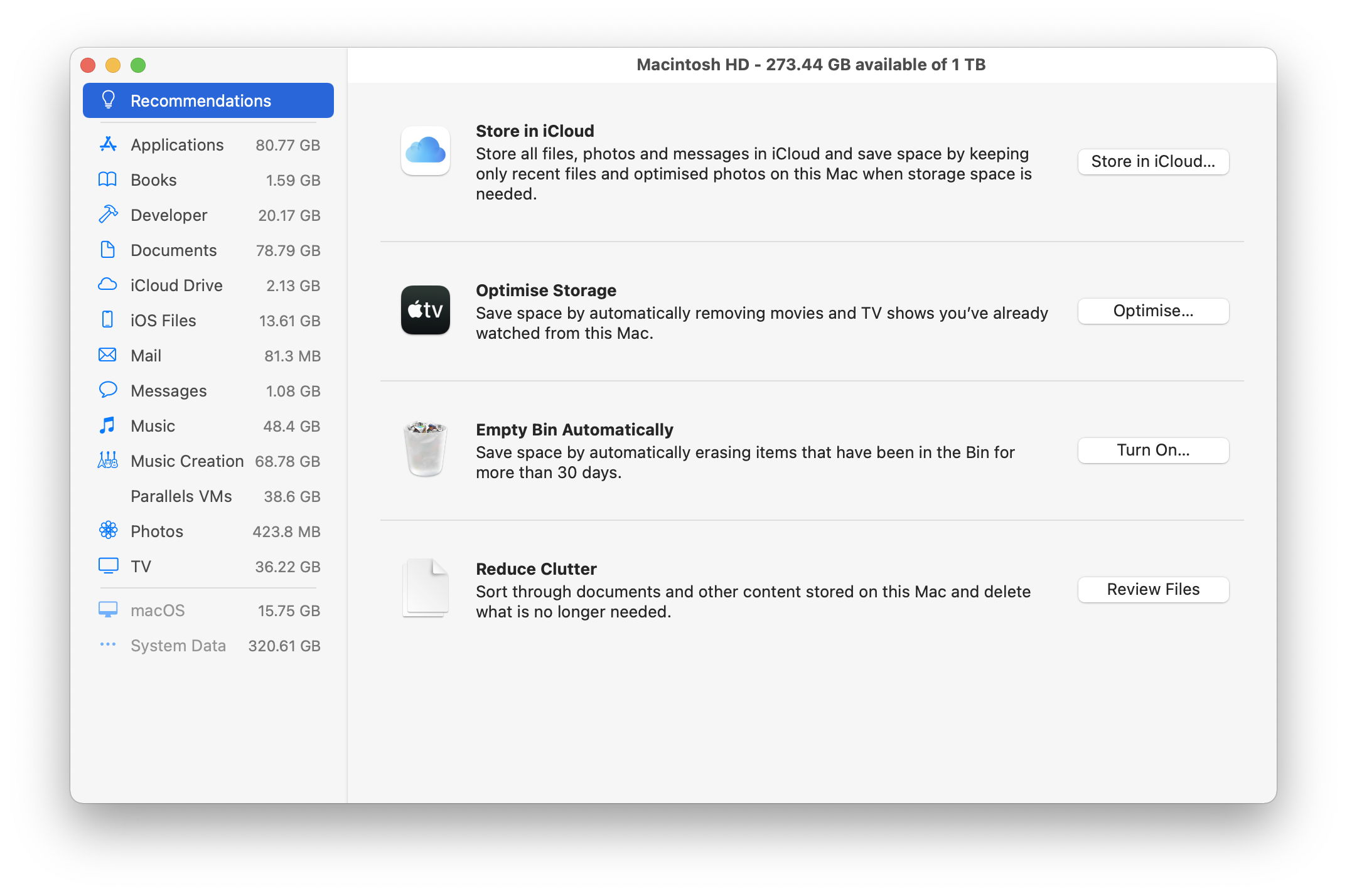Viewport: 1347px width, 896px height.
Task: Click the Apple TV app icon
Action: point(426,311)
